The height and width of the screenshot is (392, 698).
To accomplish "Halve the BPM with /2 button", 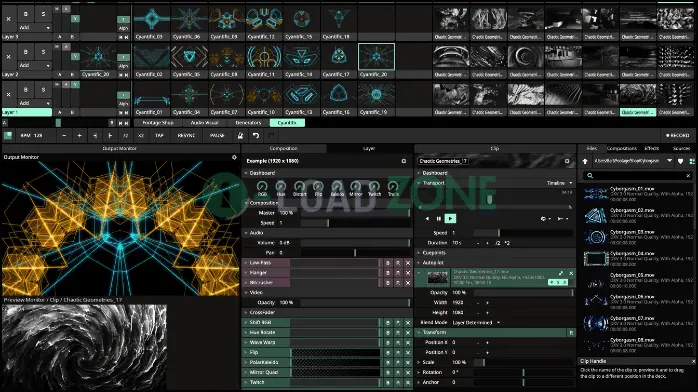I will (126, 135).
